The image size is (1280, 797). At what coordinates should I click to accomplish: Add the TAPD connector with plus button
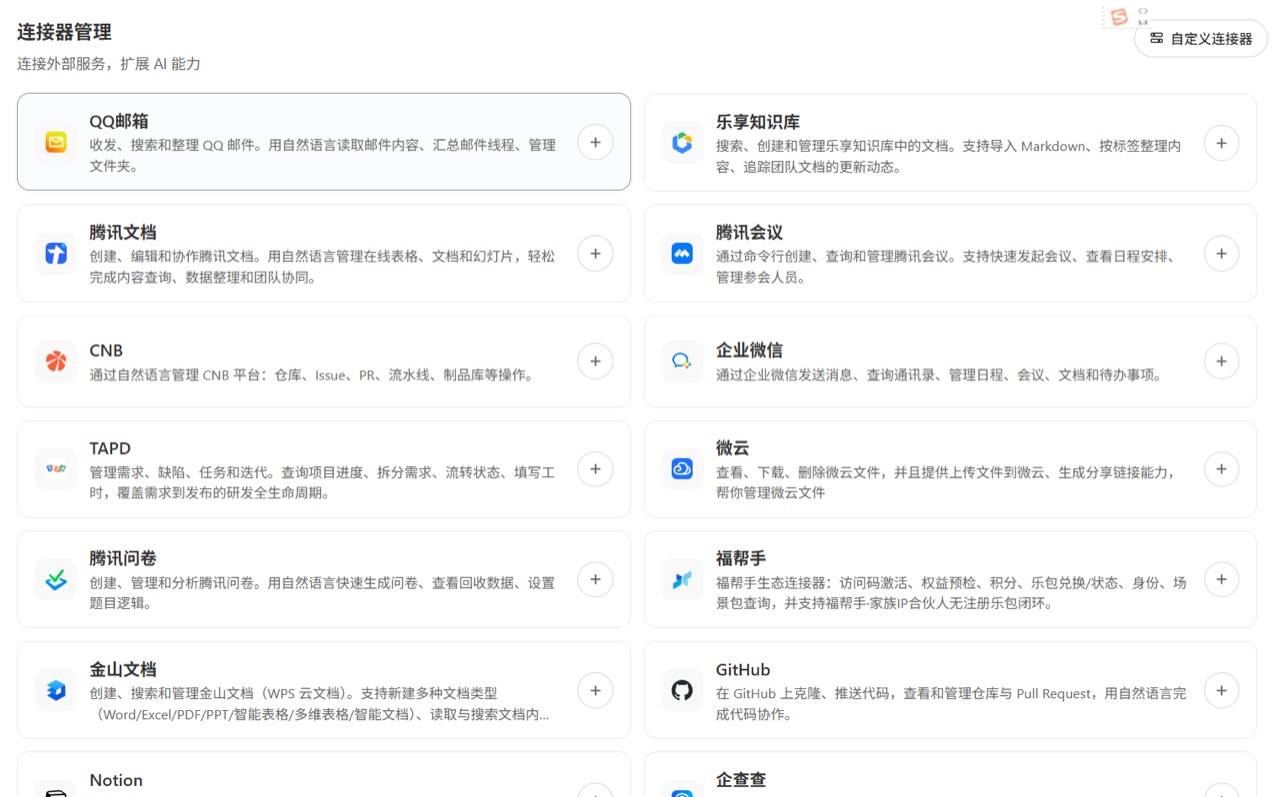[595, 469]
